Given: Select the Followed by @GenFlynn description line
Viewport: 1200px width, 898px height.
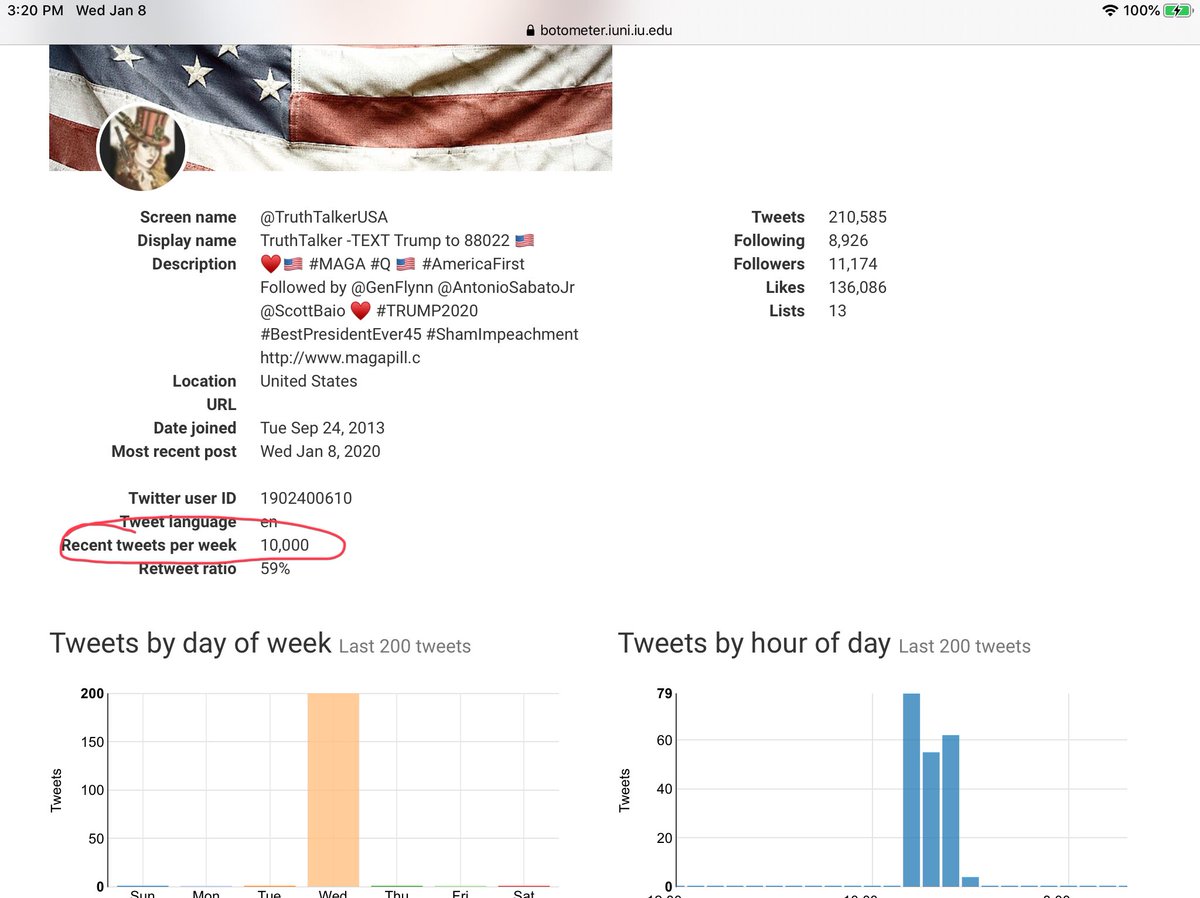Looking at the screenshot, I should [417, 287].
